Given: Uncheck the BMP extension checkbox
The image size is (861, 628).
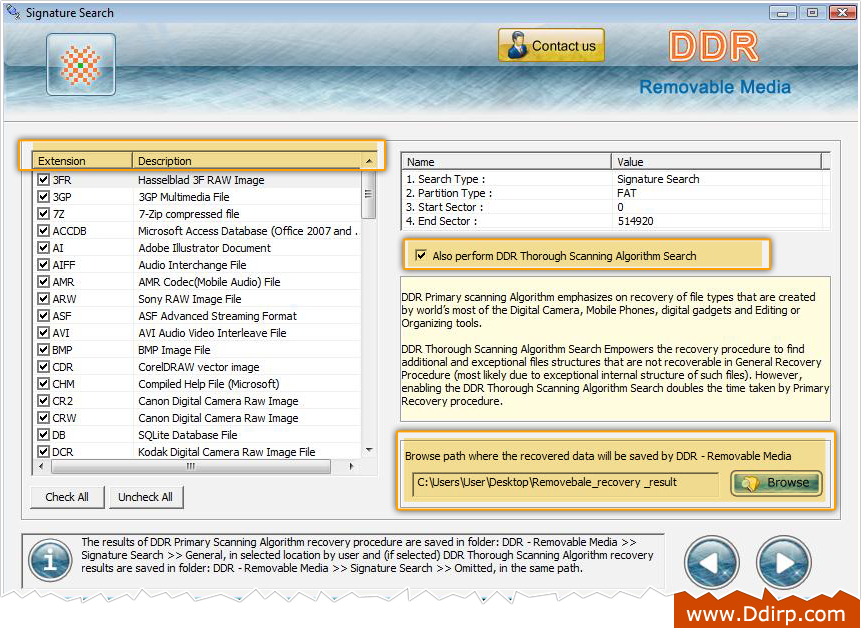Looking at the screenshot, I should [x=43, y=350].
